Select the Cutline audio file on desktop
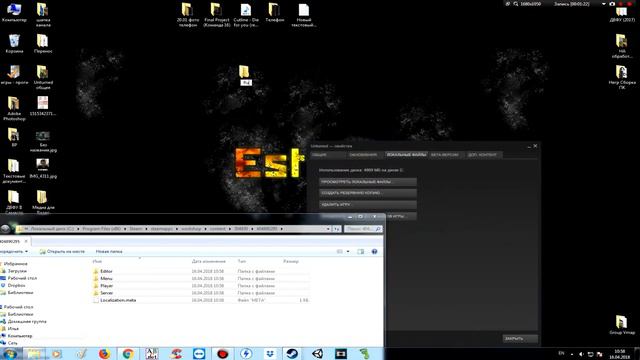This screenshot has height=360, width=640. pos(246,15)
